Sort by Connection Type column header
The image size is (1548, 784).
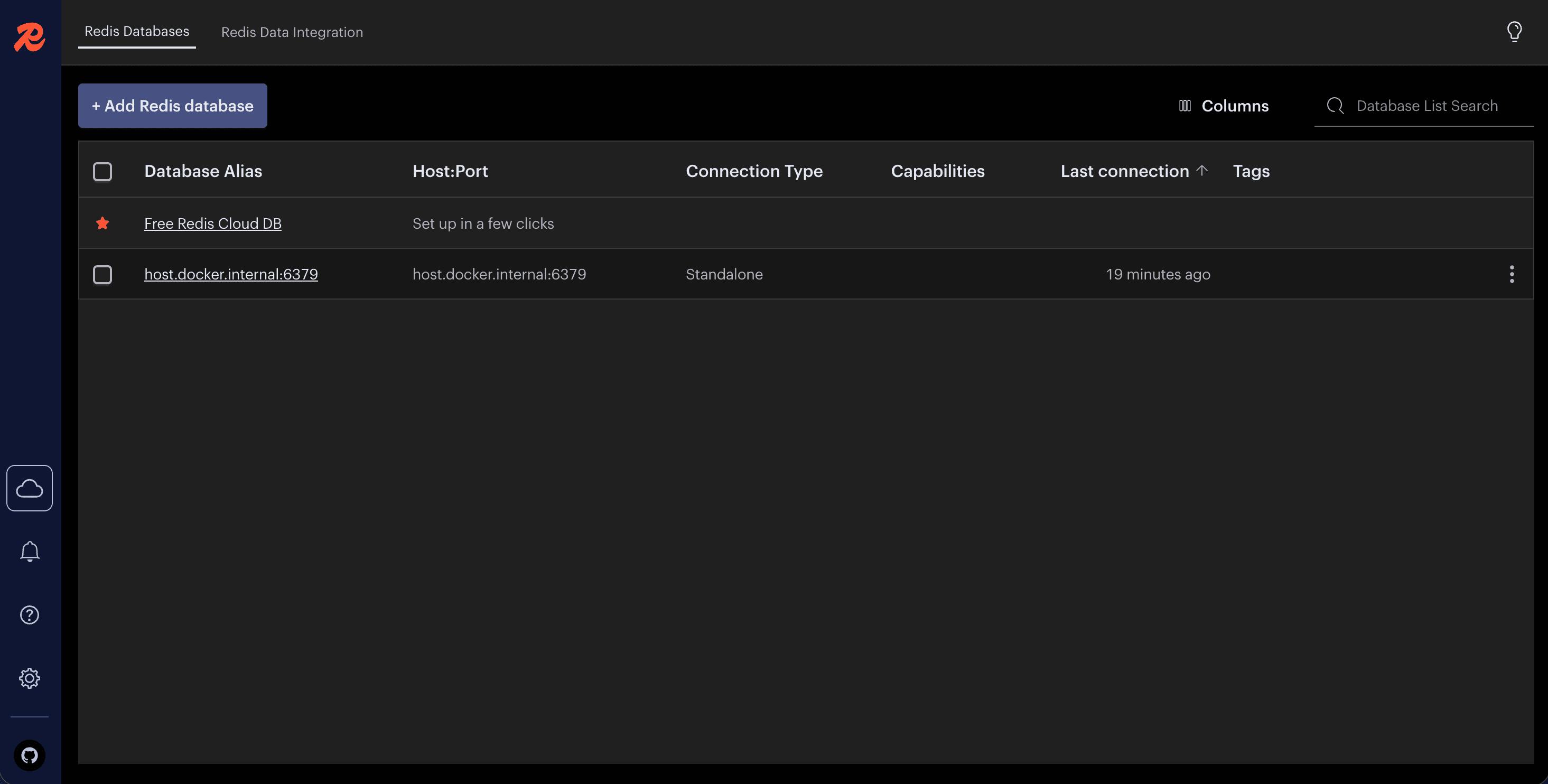754,171
